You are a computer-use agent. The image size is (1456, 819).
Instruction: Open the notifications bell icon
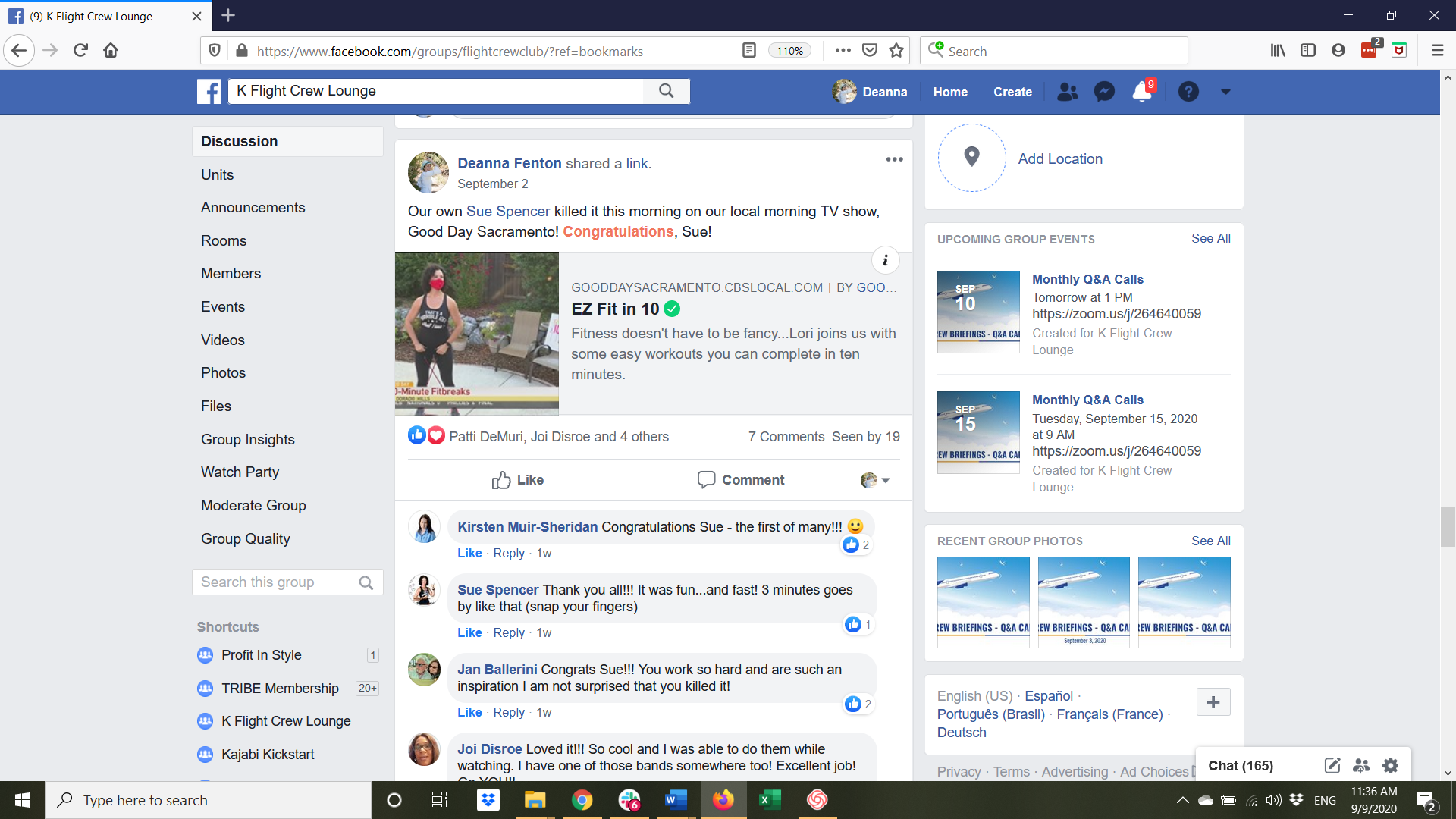click(1141, 92)
